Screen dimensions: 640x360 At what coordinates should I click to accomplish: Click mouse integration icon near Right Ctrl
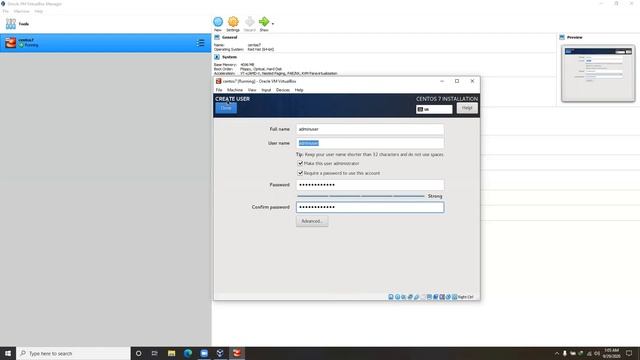[448, 297]
